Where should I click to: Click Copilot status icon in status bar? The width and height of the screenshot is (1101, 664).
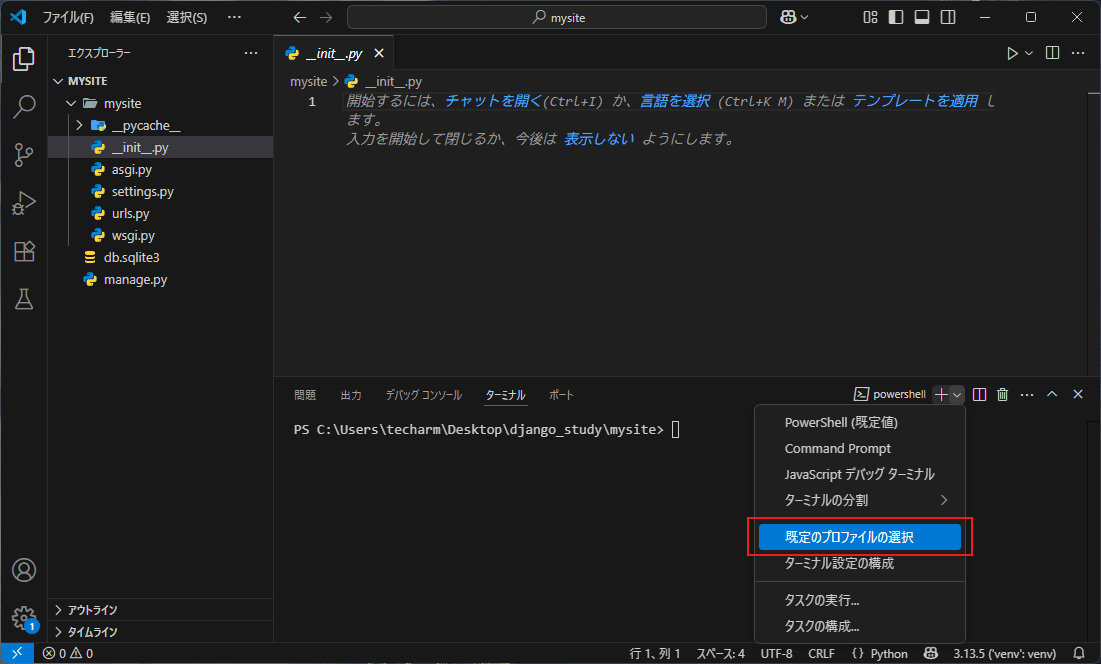click(x=930, y=653)
